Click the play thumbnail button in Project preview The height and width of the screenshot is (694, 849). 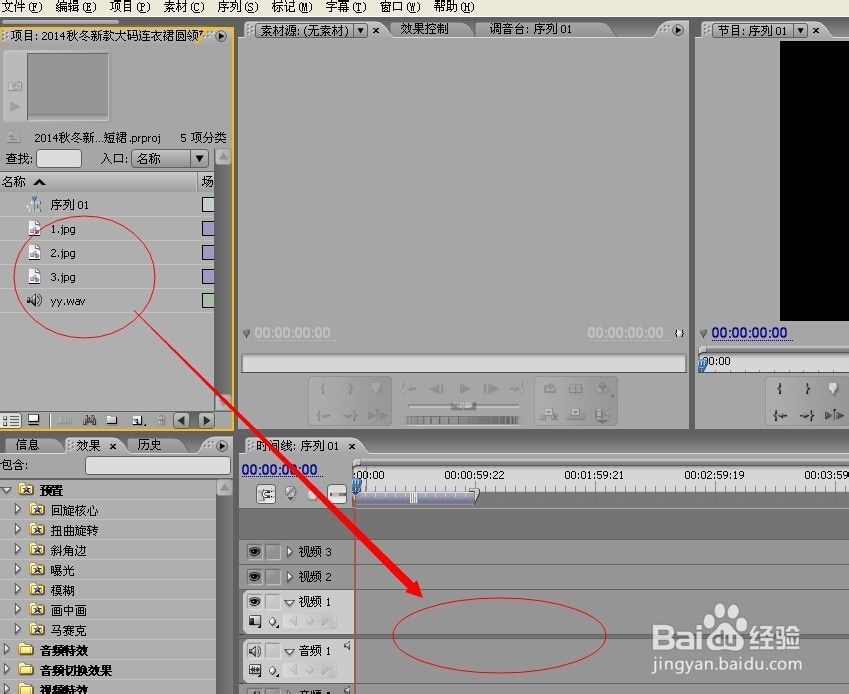pyautogui.click(x=15, y=106)
